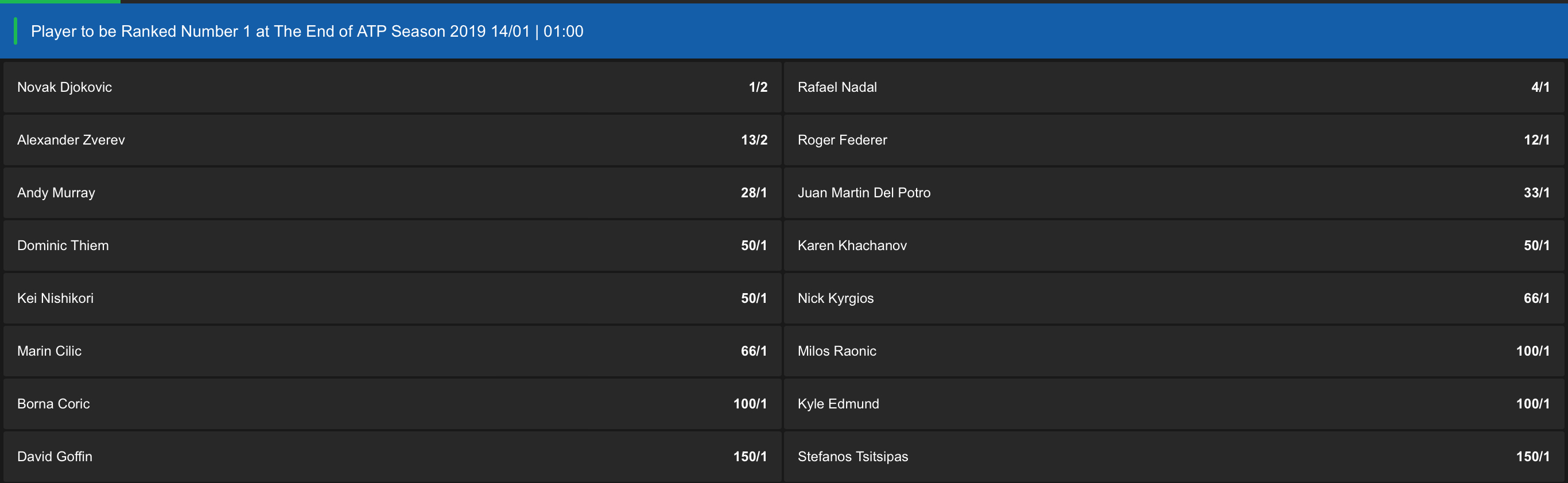Select Novak Djokovic at 1/2 odds

pyautogui.click(x=392, y=87)
